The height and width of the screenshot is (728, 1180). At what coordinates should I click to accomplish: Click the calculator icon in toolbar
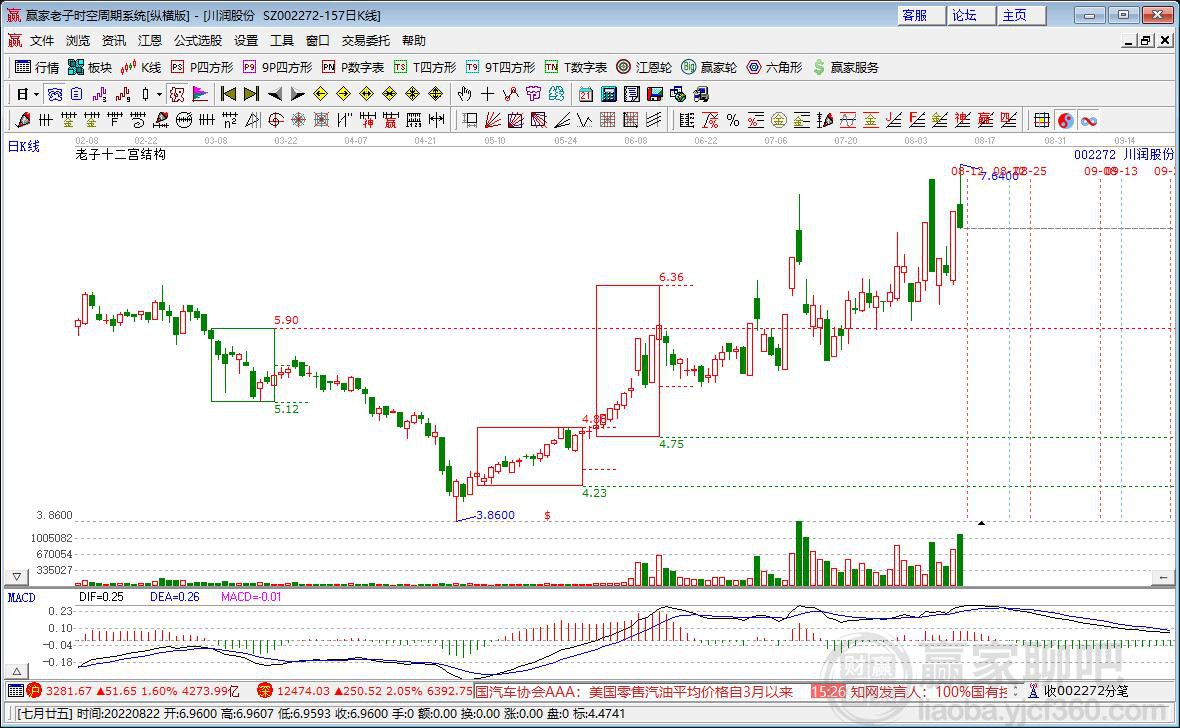tap(608, 94)
